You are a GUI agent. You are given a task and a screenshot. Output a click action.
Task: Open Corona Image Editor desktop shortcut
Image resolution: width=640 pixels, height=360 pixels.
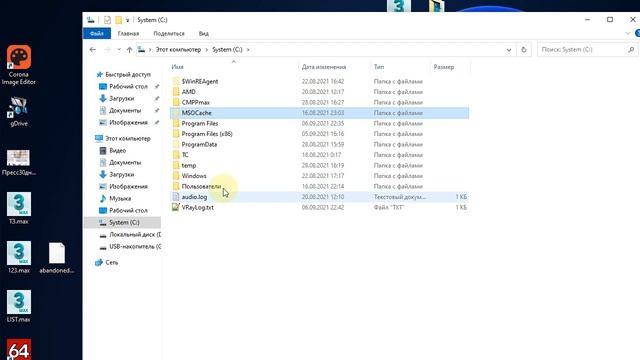point(19,65)
